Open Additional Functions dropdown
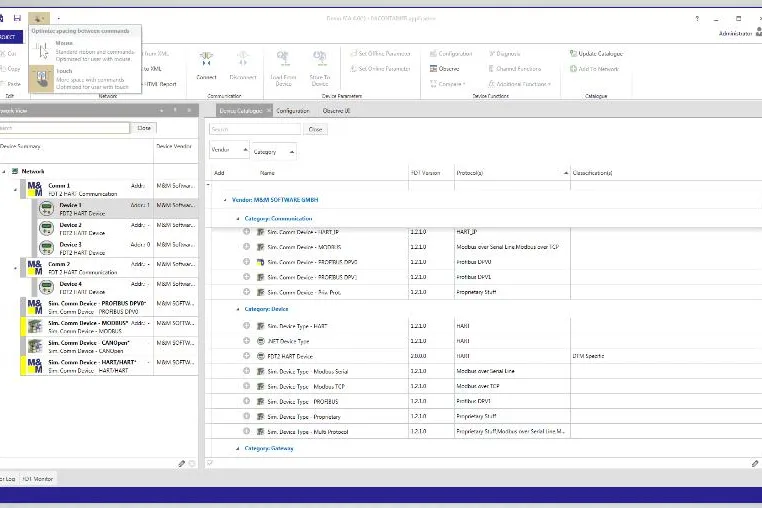The height and width of the screenshot is (508, 762). (x=520, y=84)
